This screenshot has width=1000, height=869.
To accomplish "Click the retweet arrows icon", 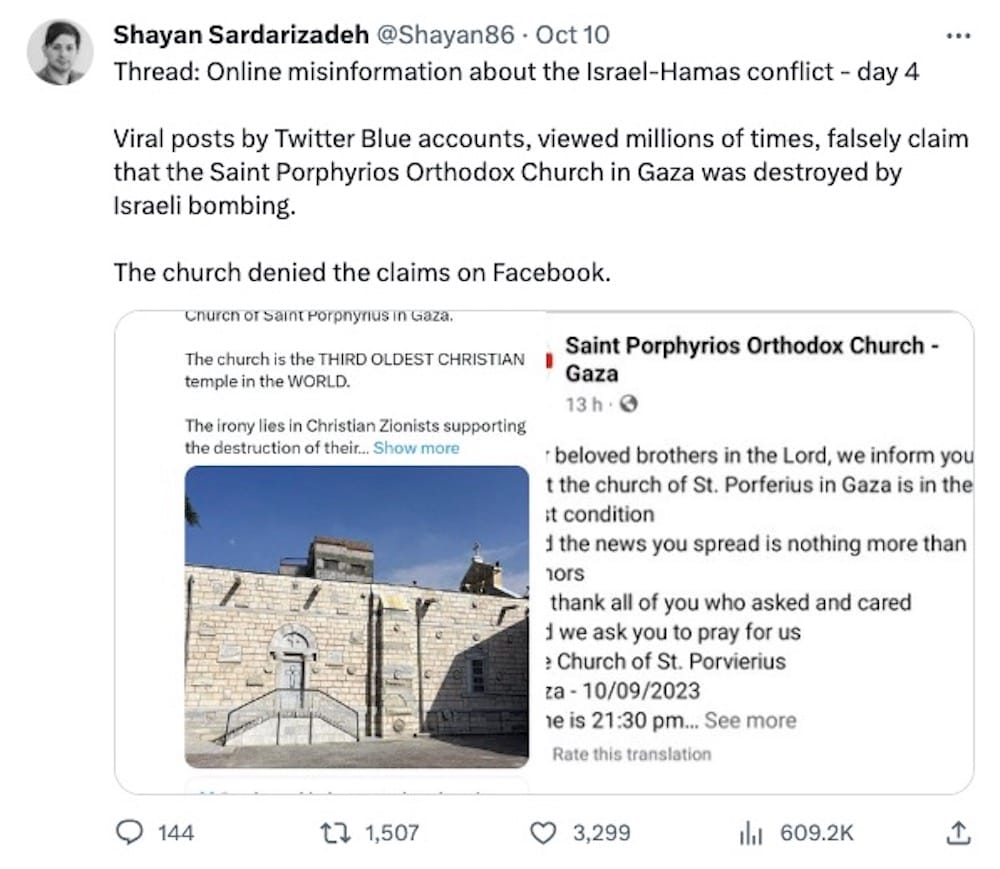I will pyautogui.click(x=328, y=832).
